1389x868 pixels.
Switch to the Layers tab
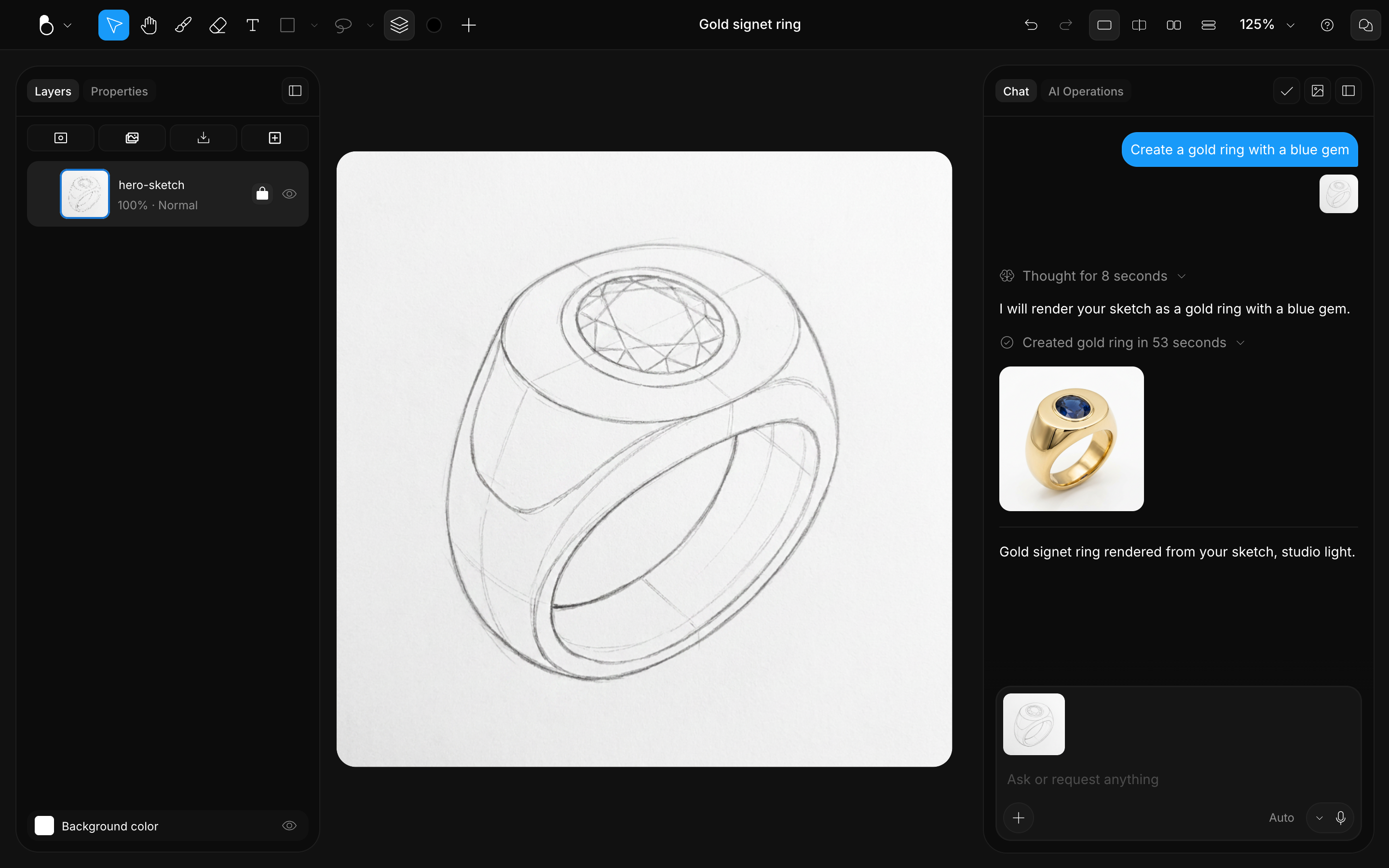tap(53, 91)
